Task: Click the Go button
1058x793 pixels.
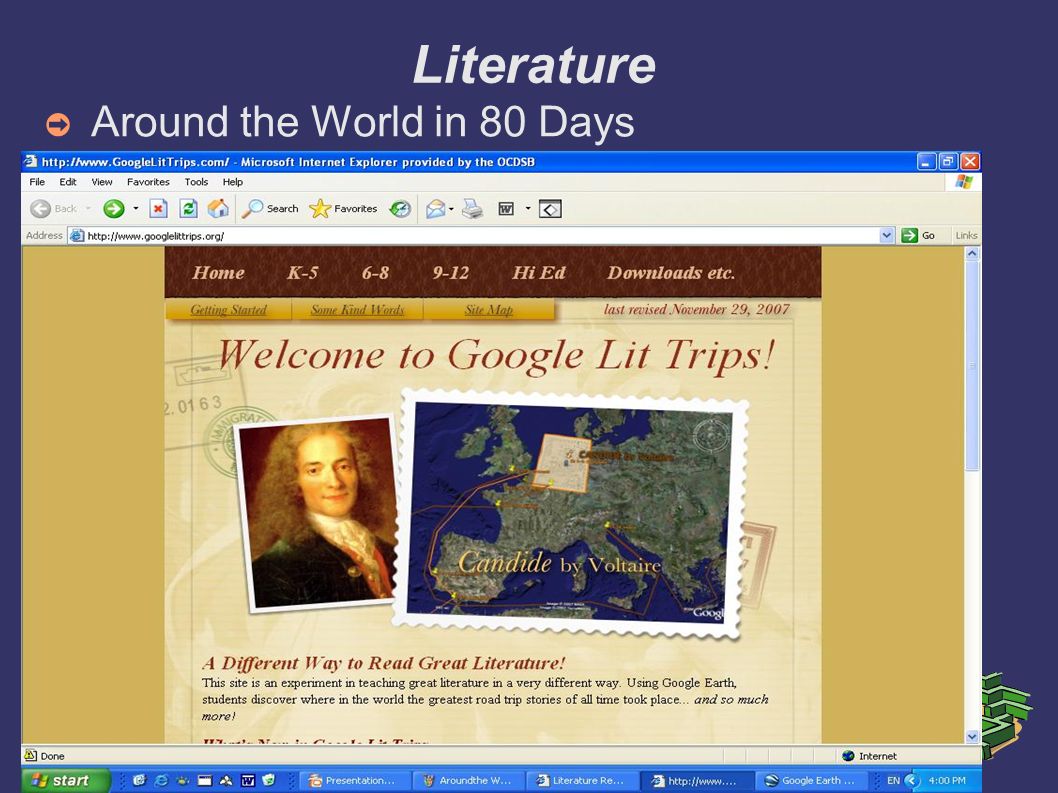Action: [x=919, y=236]
